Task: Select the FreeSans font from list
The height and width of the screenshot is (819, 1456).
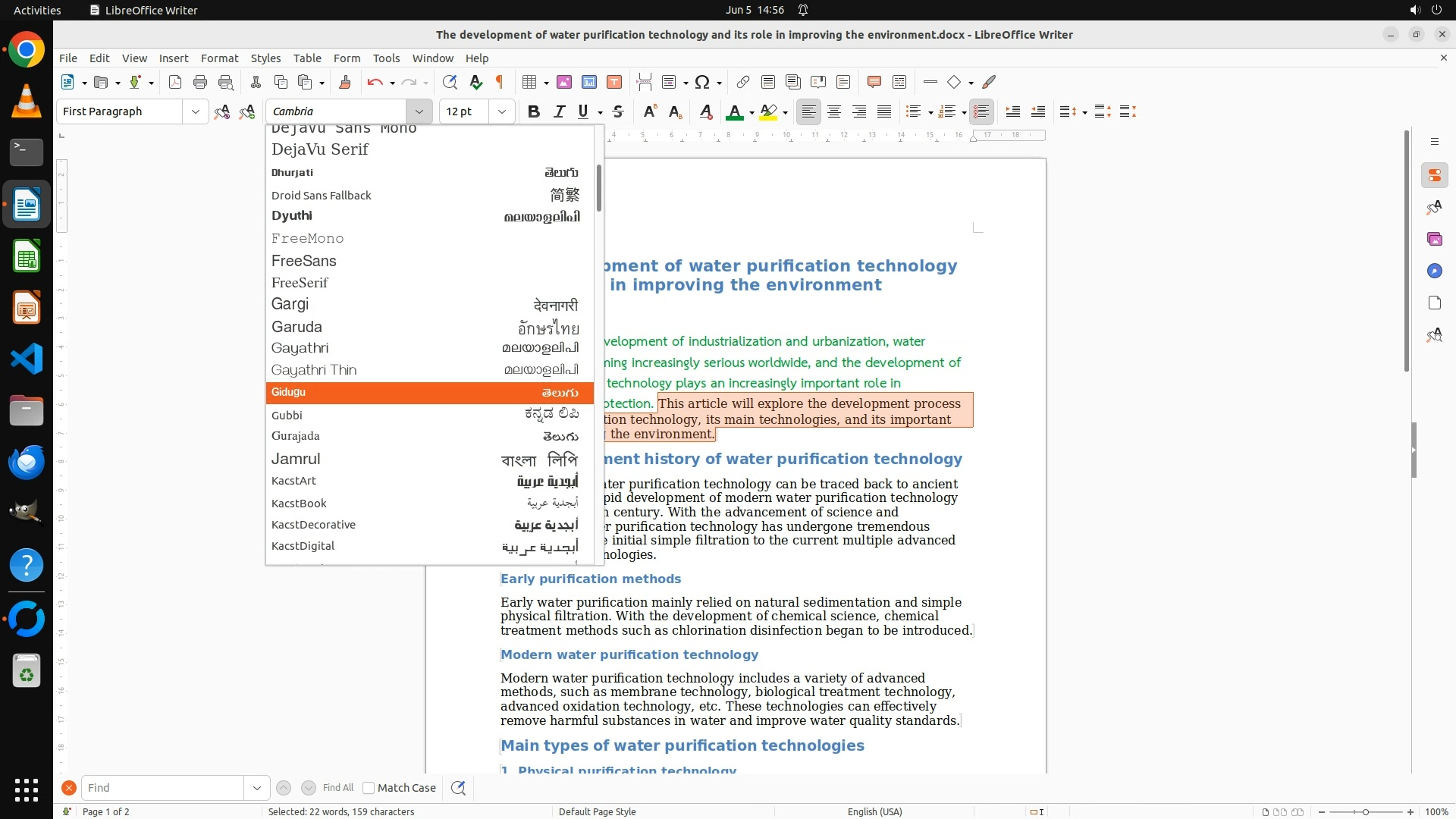Action: click(x=304, y=261)
